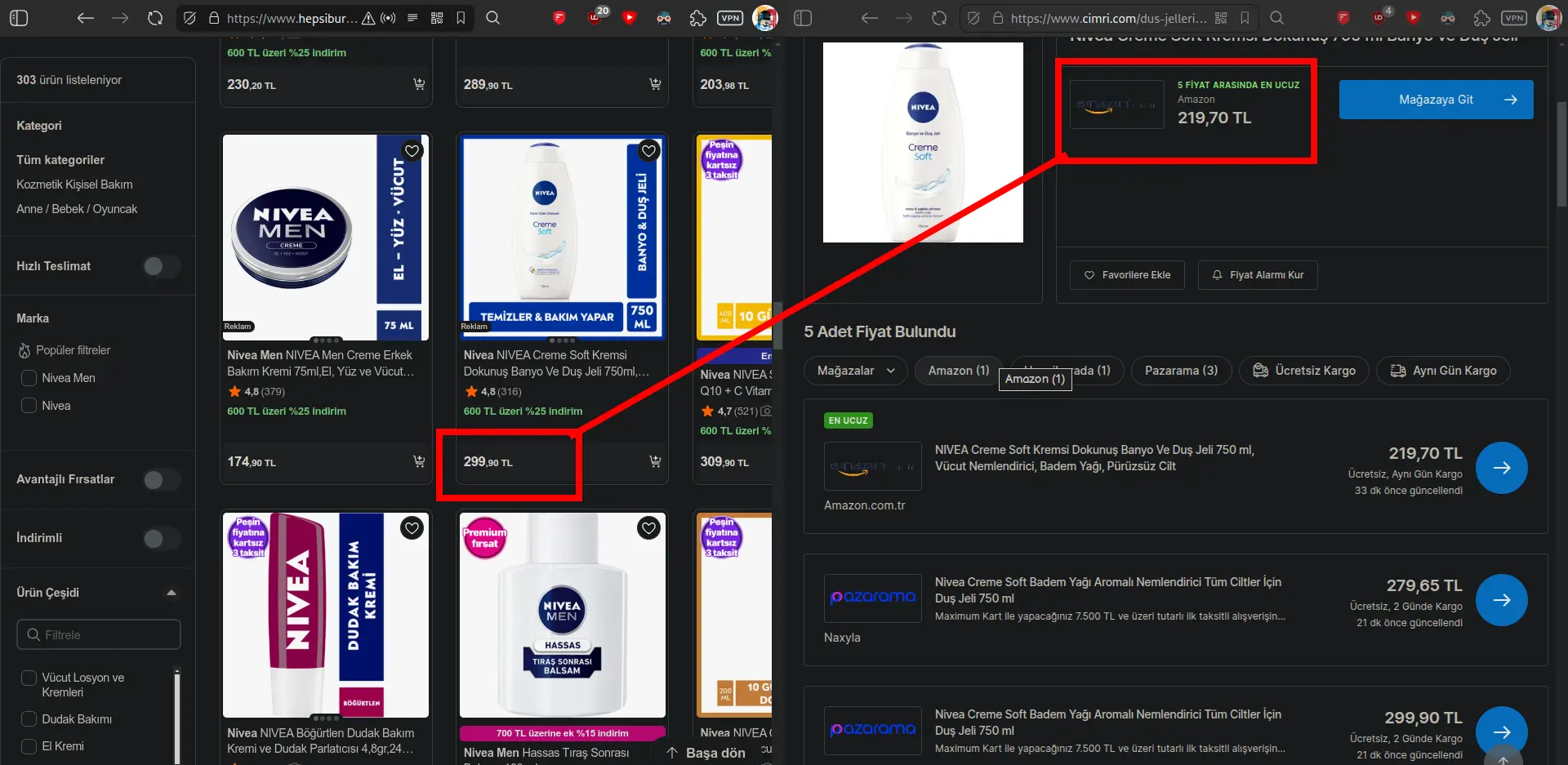Select the Pazarama (3) store filter chip

[1181, 371]
